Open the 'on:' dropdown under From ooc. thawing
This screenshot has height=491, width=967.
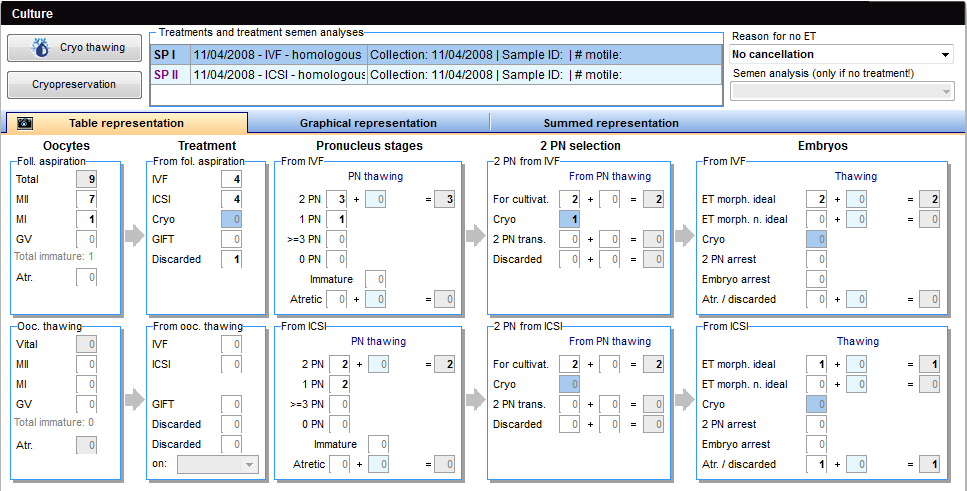(x=218, y=464)
